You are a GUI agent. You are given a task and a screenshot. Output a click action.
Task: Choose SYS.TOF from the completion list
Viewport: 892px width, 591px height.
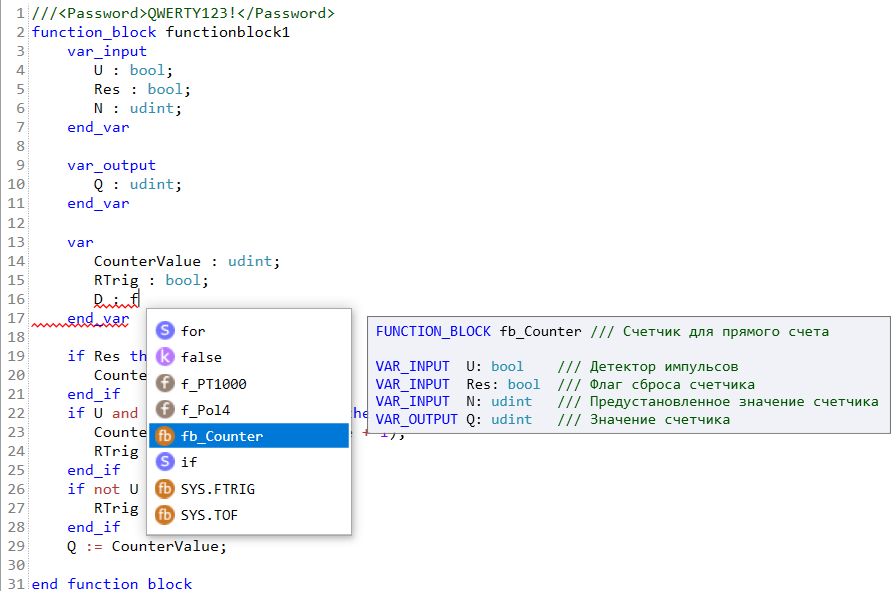tap(209, 515)
